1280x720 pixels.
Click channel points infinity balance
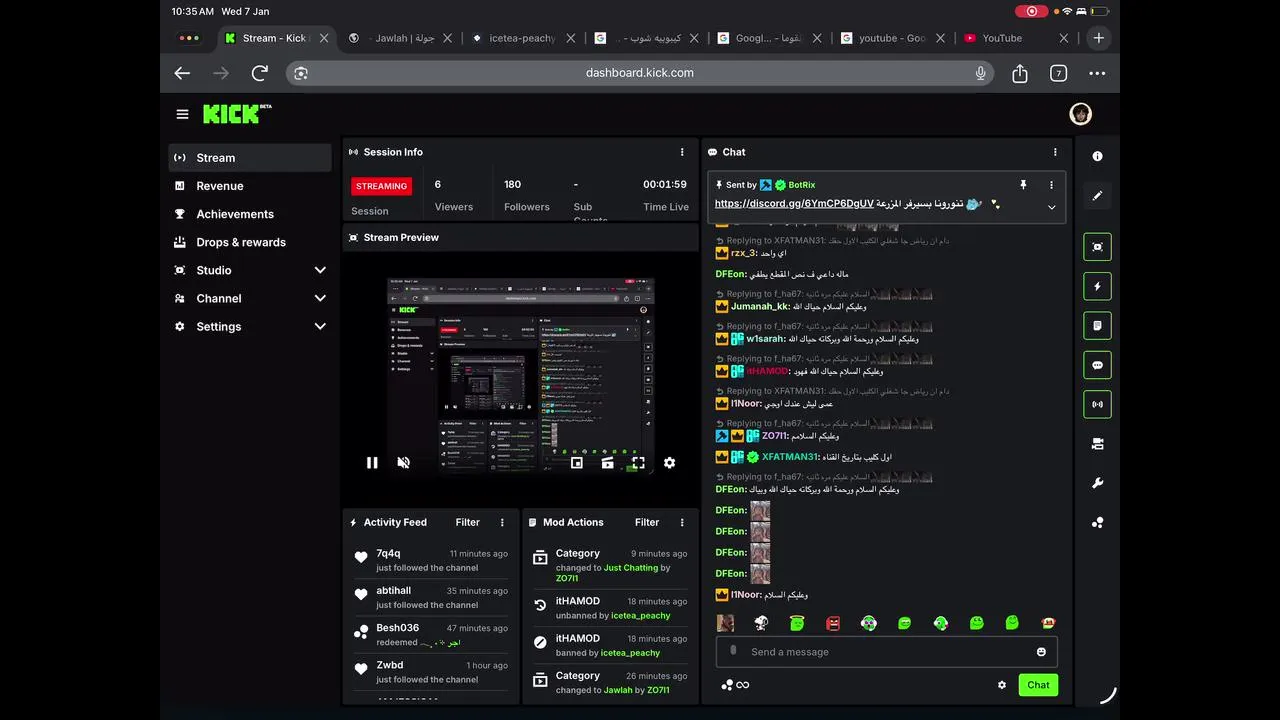tap(735, 685)
